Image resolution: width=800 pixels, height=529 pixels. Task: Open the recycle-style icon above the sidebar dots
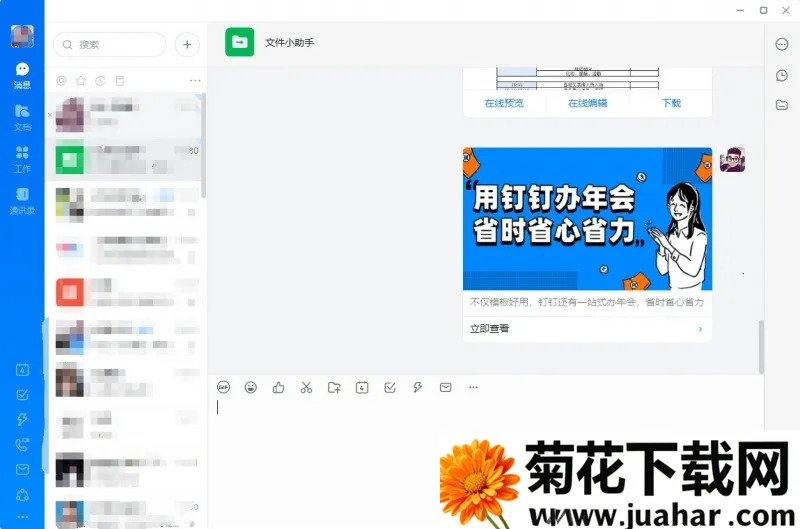[x=22, y=494]
